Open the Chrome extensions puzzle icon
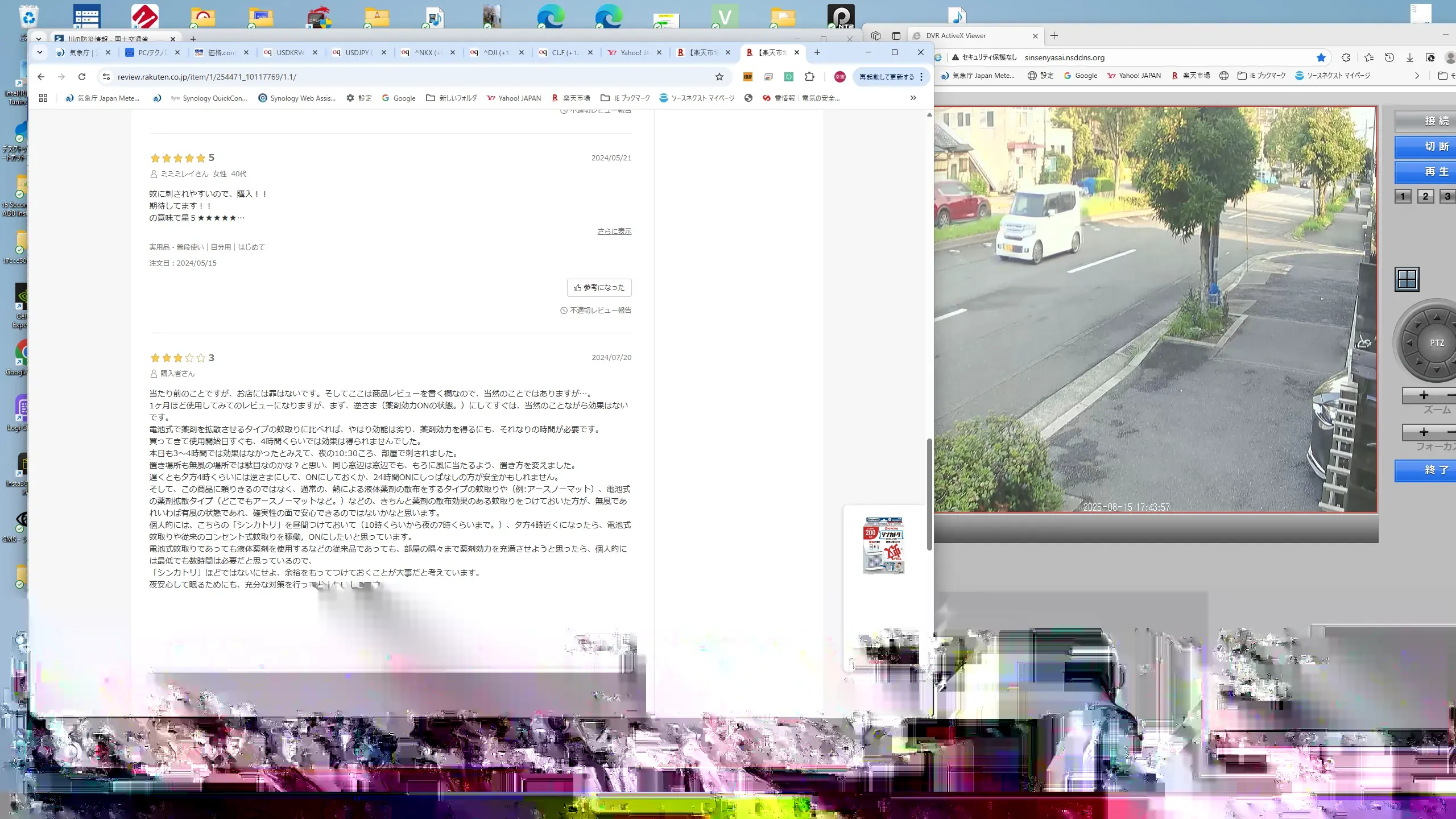The image size is (1456, 819). (809, 77)
